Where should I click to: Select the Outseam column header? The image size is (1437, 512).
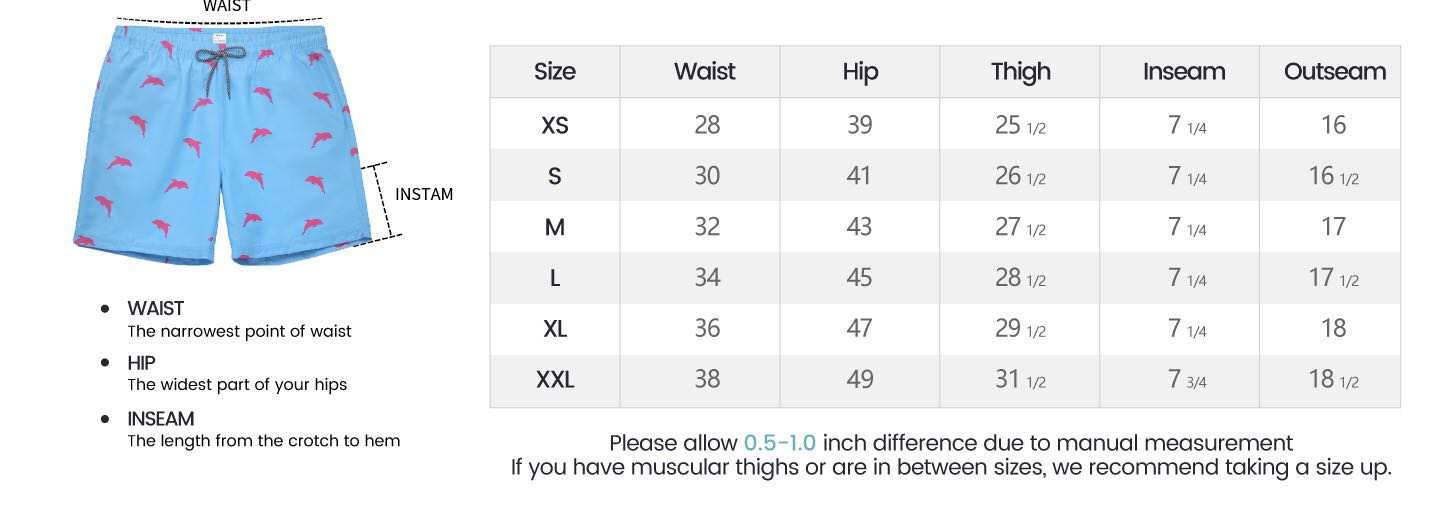pos(1334,72)
